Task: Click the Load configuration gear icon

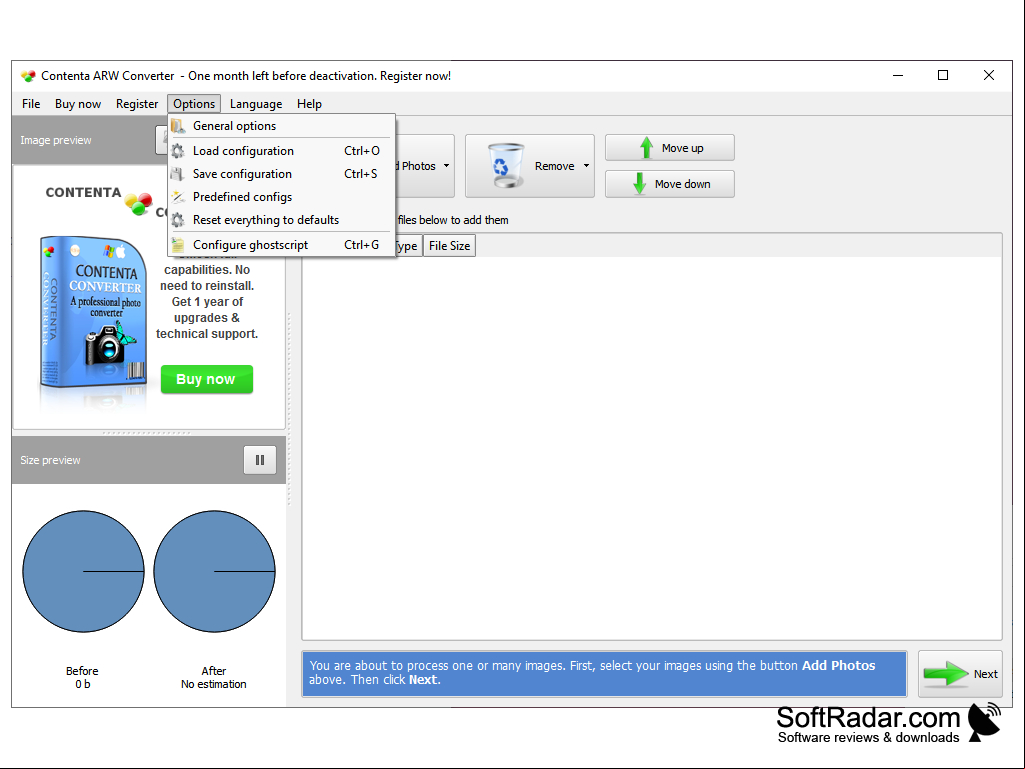Action: click(x=178, y=151)
